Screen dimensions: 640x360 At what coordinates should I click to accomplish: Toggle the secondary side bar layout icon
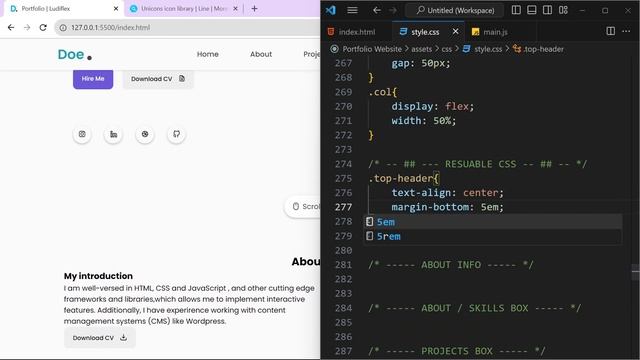(547, 10)
